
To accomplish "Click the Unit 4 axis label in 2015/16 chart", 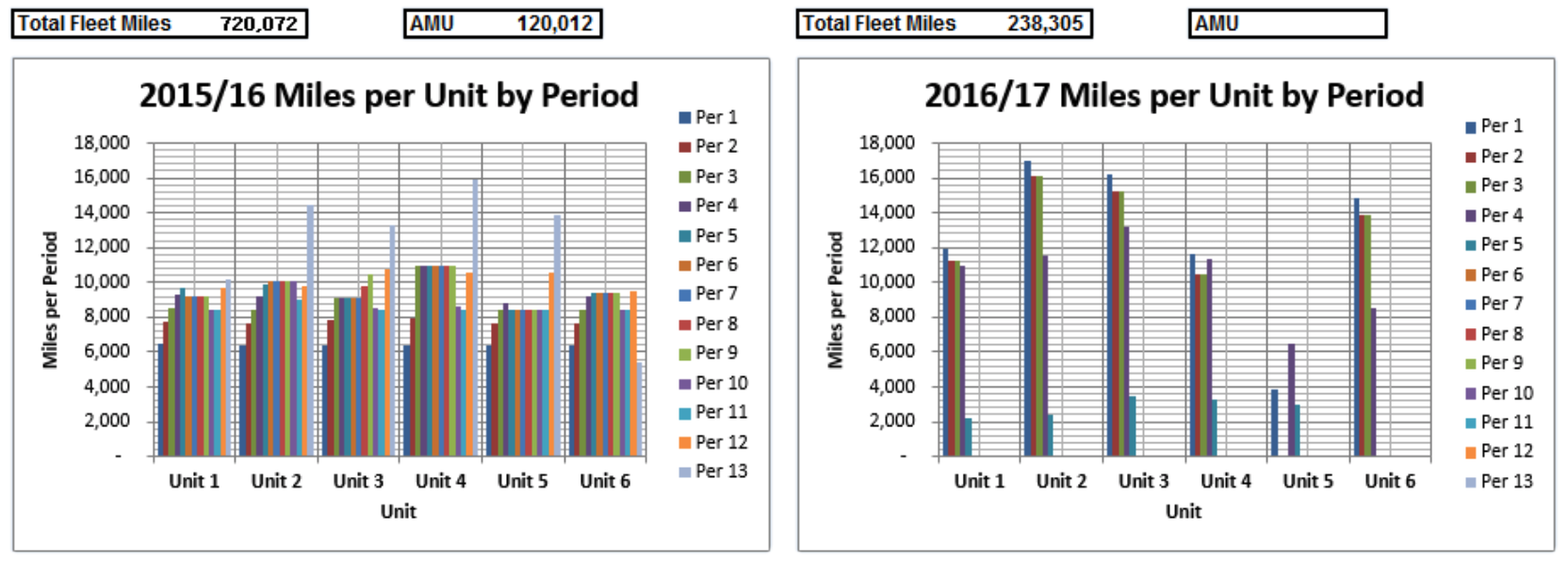I will click(440, 481).
